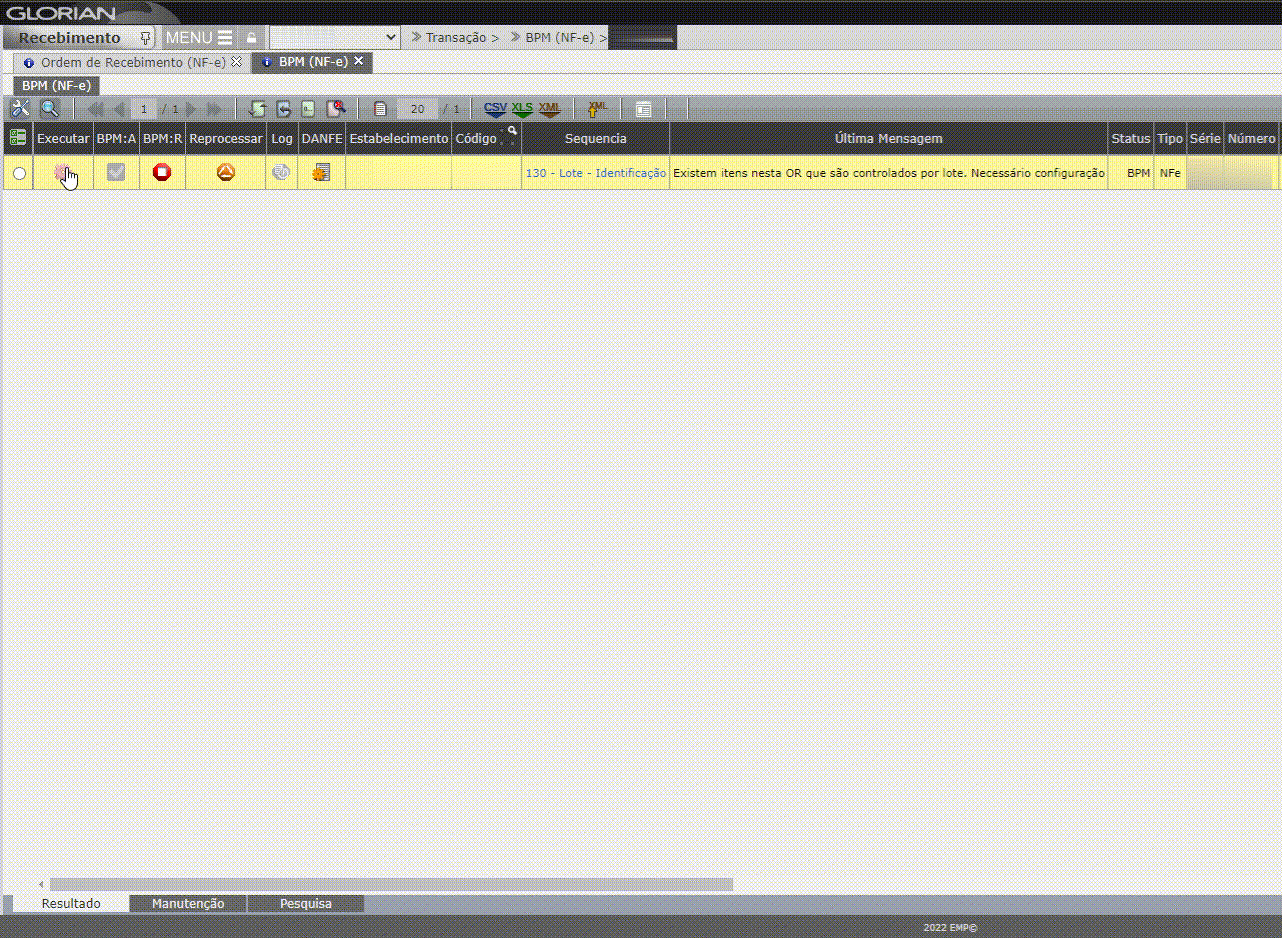Click the Reprocessar warning triangle icon
This screenshot has width=1282, height=938.
click(x=225, y=172)
